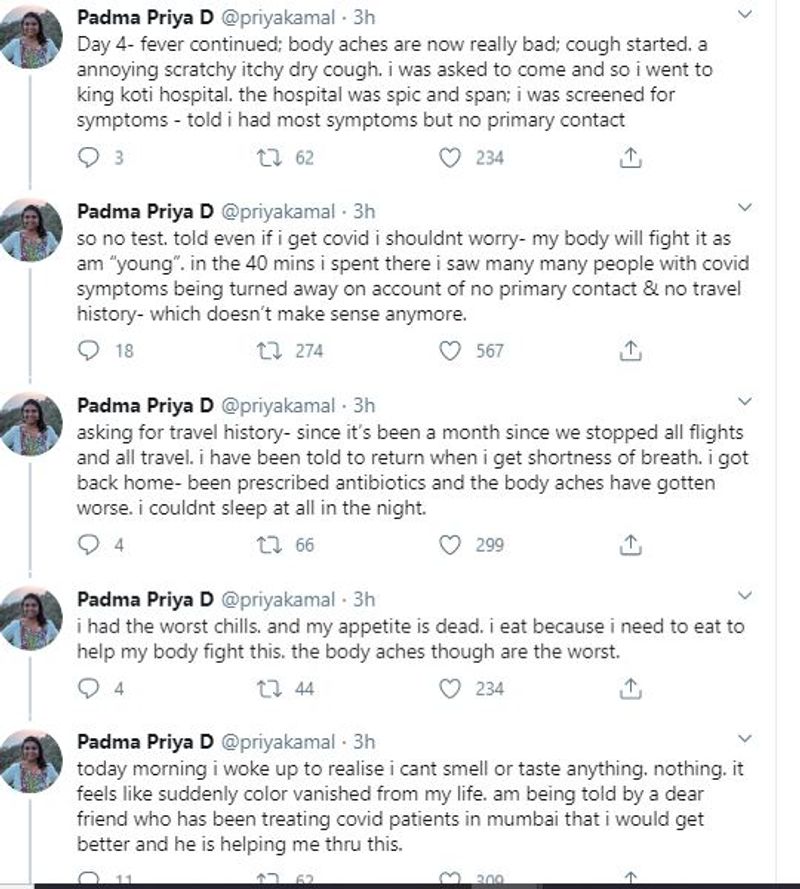Open the 3h timestamp of 'so no test' tweet

[x=364, y=211]
